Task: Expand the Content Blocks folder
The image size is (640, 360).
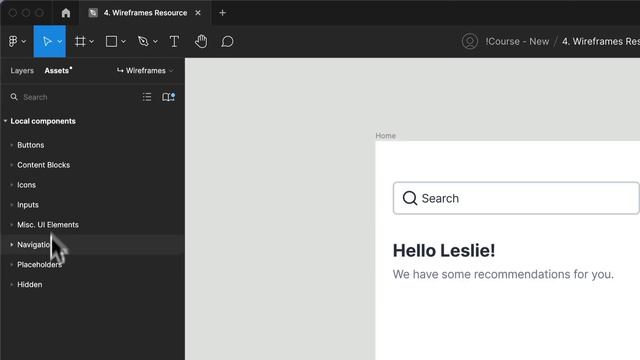Action: (x=11, y=165)
